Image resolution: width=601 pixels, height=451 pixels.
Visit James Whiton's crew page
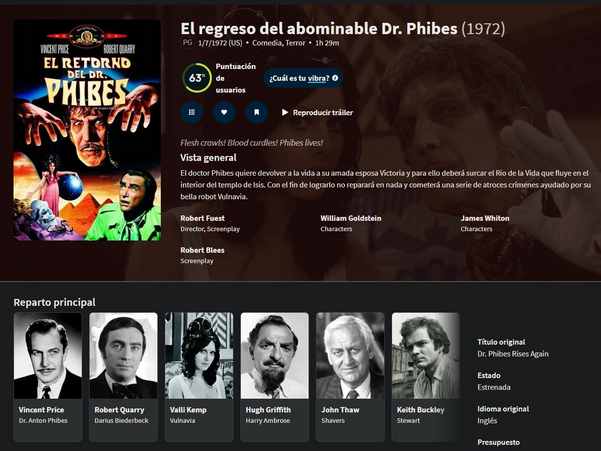click(485, 218)
